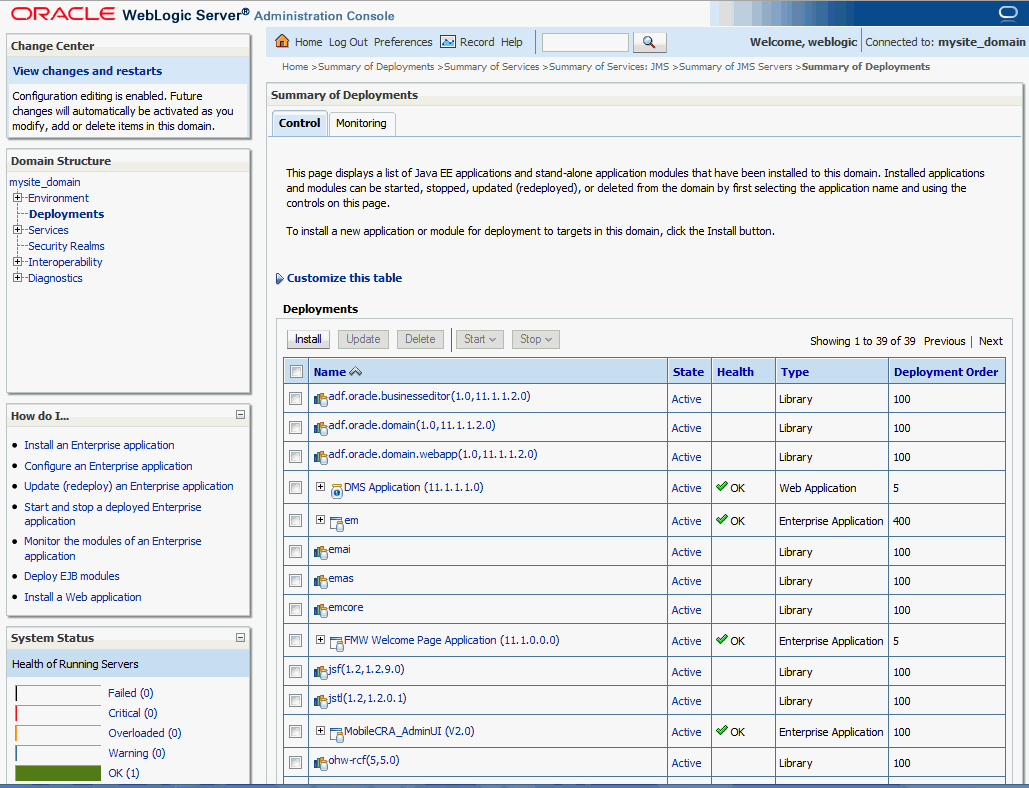Viewport: 1029px width, 788px height.
Task: Select the Control tab
Action: [300, 123]
